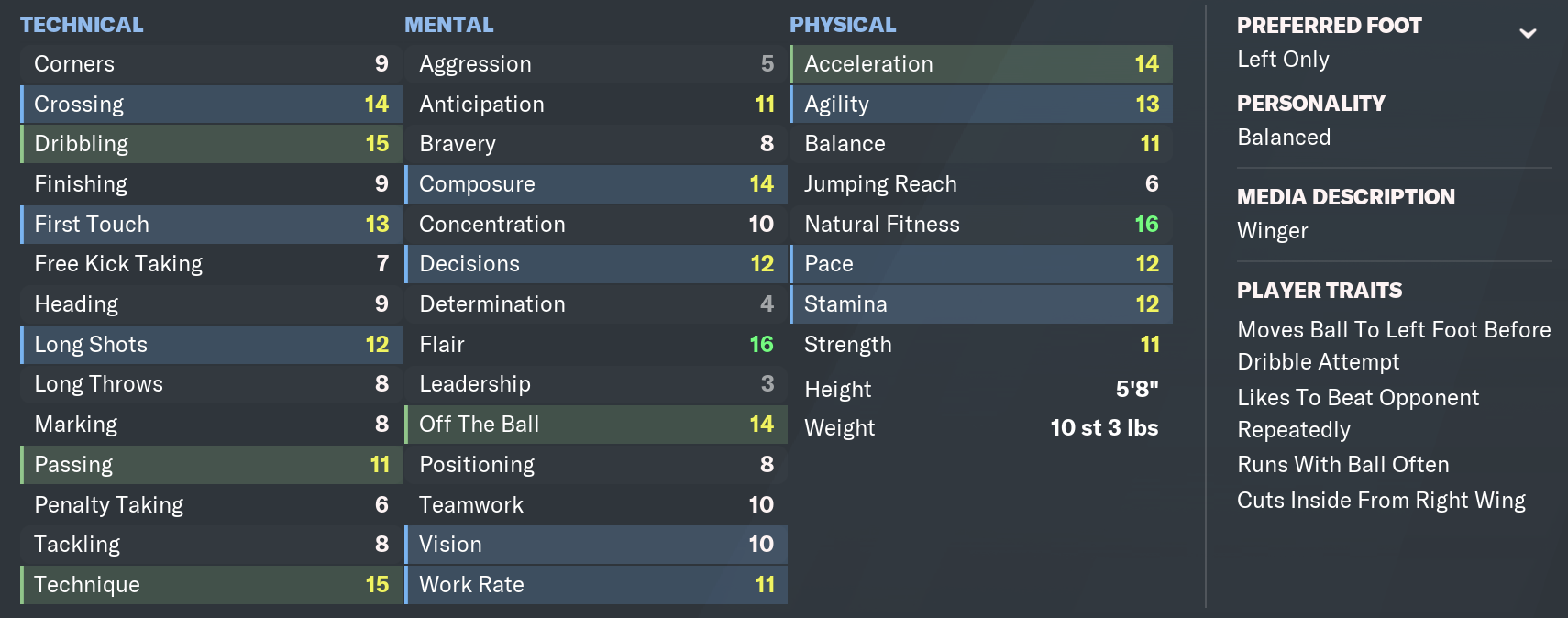This screenshot has width=1568, height=618.
Task: Click the Balanced personality label
Action: coord(1284,138)
